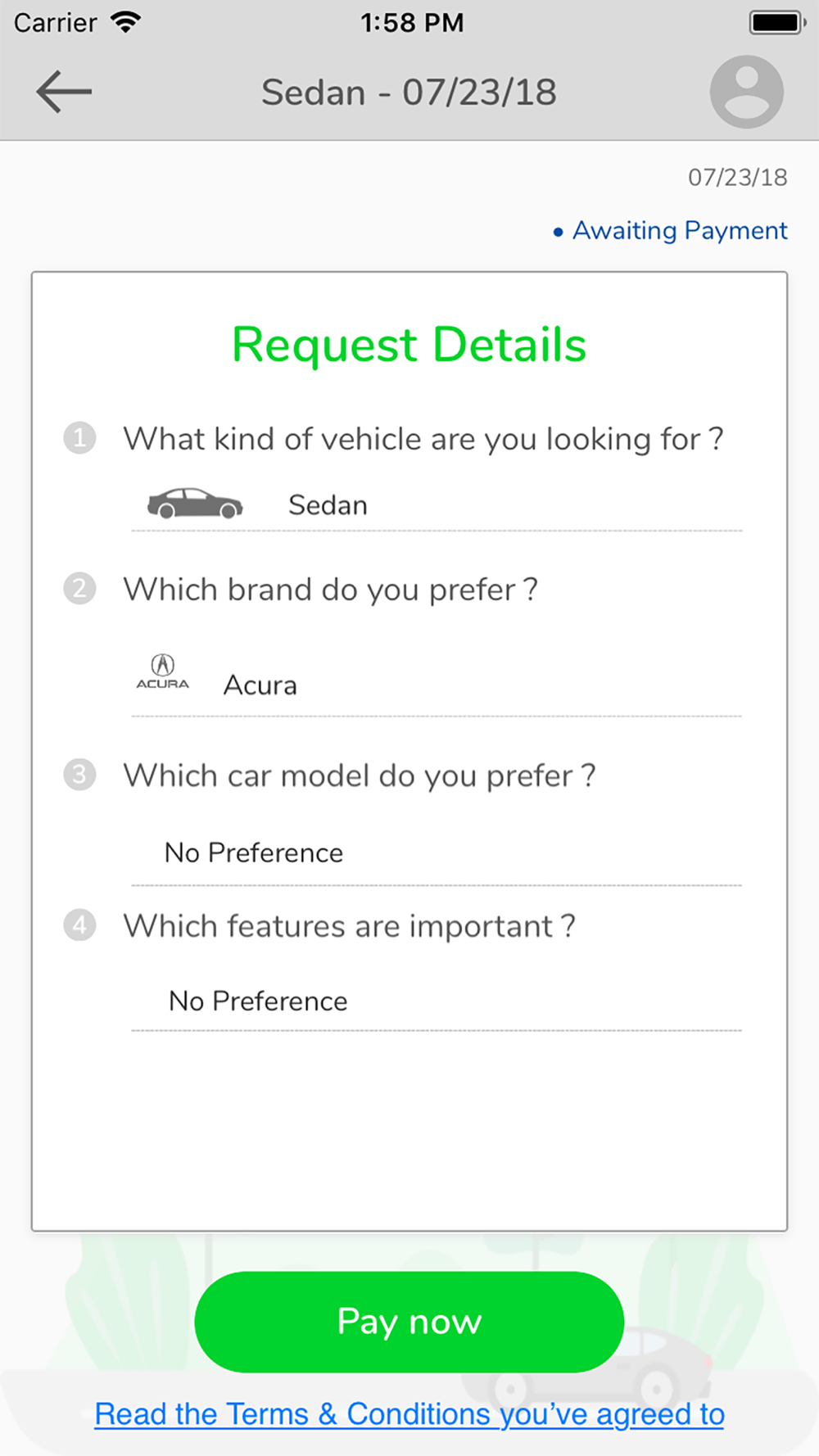Viewport: 819px width, 1456px height.
Task: Open the Terms & Conditions link
Action: click(x=409, y=1414)
